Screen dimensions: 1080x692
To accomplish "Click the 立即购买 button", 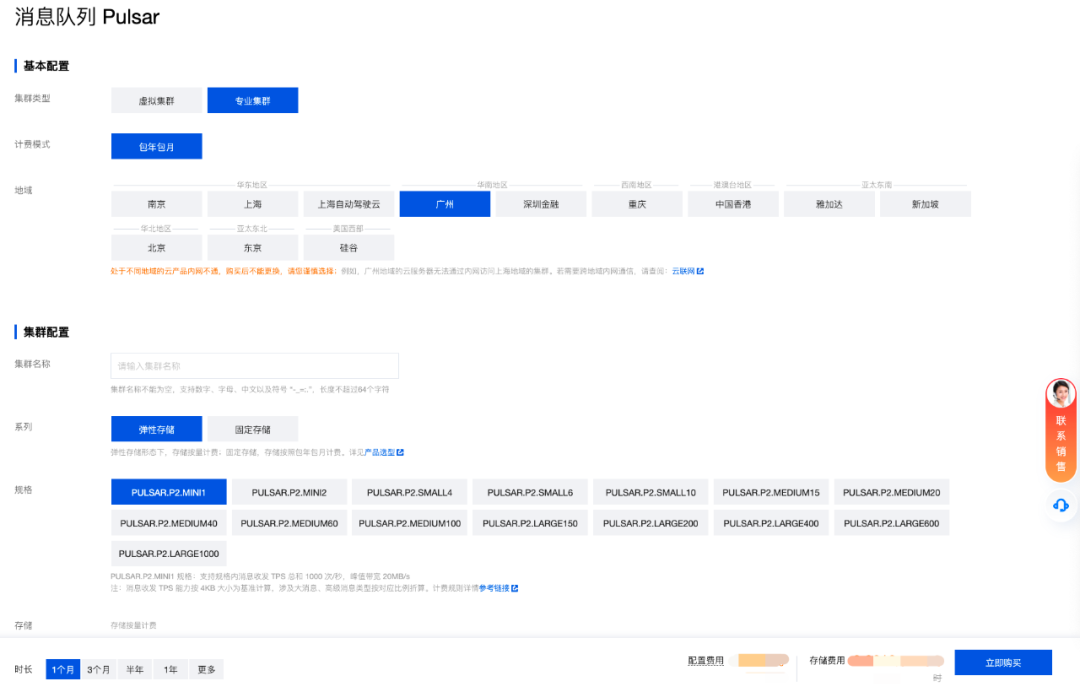I will tap(1003, 662).
